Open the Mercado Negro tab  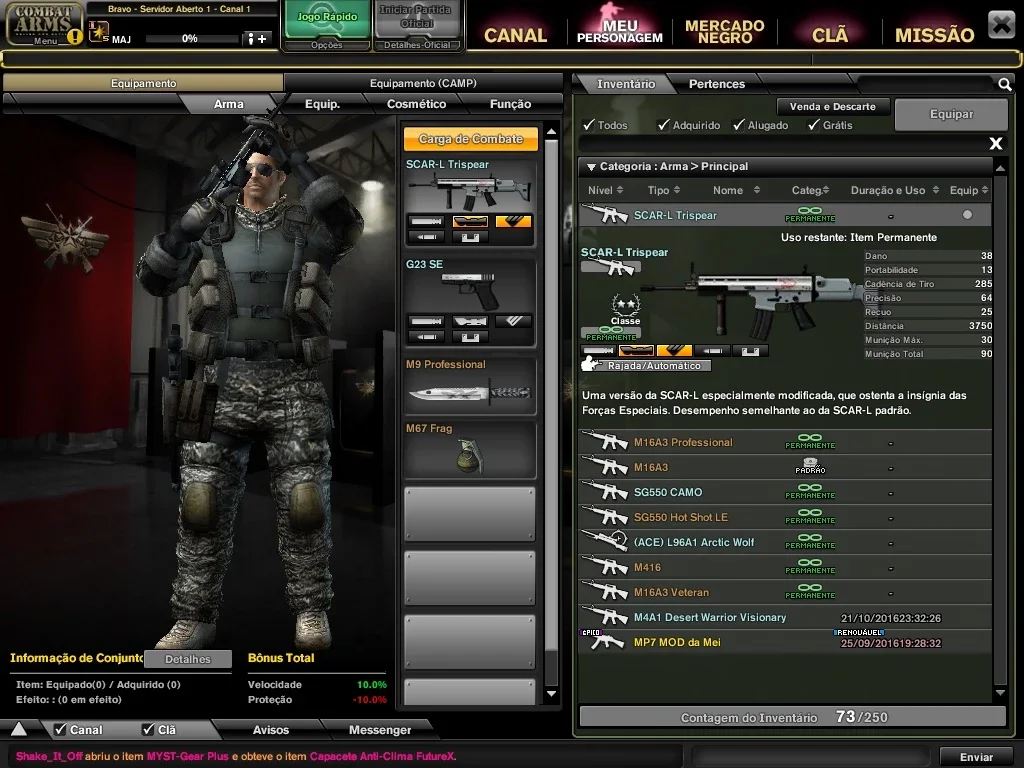tap(724, 31)
